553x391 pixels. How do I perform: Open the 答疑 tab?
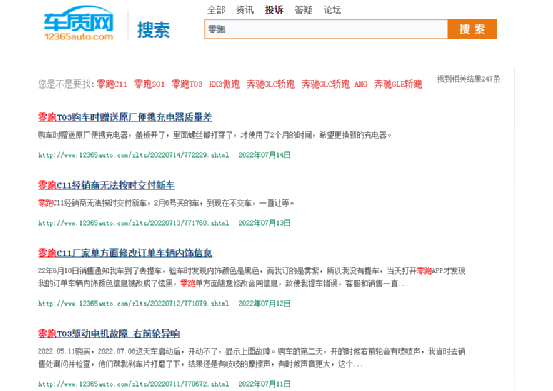pyautogui.click(x=303, y=10)
